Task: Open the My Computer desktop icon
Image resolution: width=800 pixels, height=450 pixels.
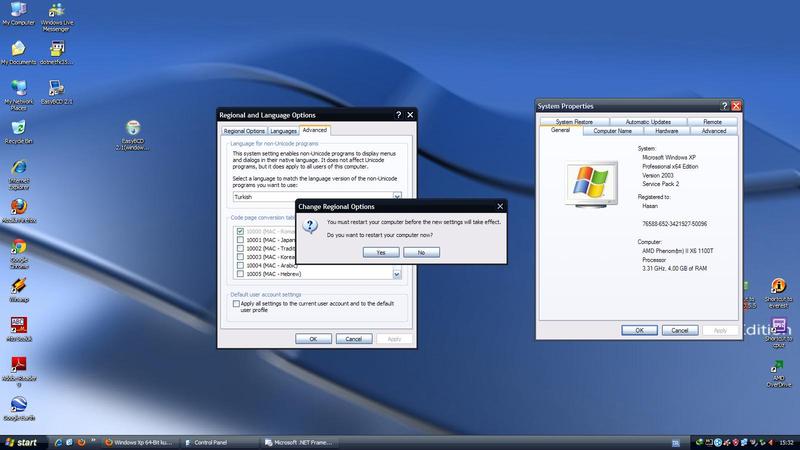Action: 18,10
